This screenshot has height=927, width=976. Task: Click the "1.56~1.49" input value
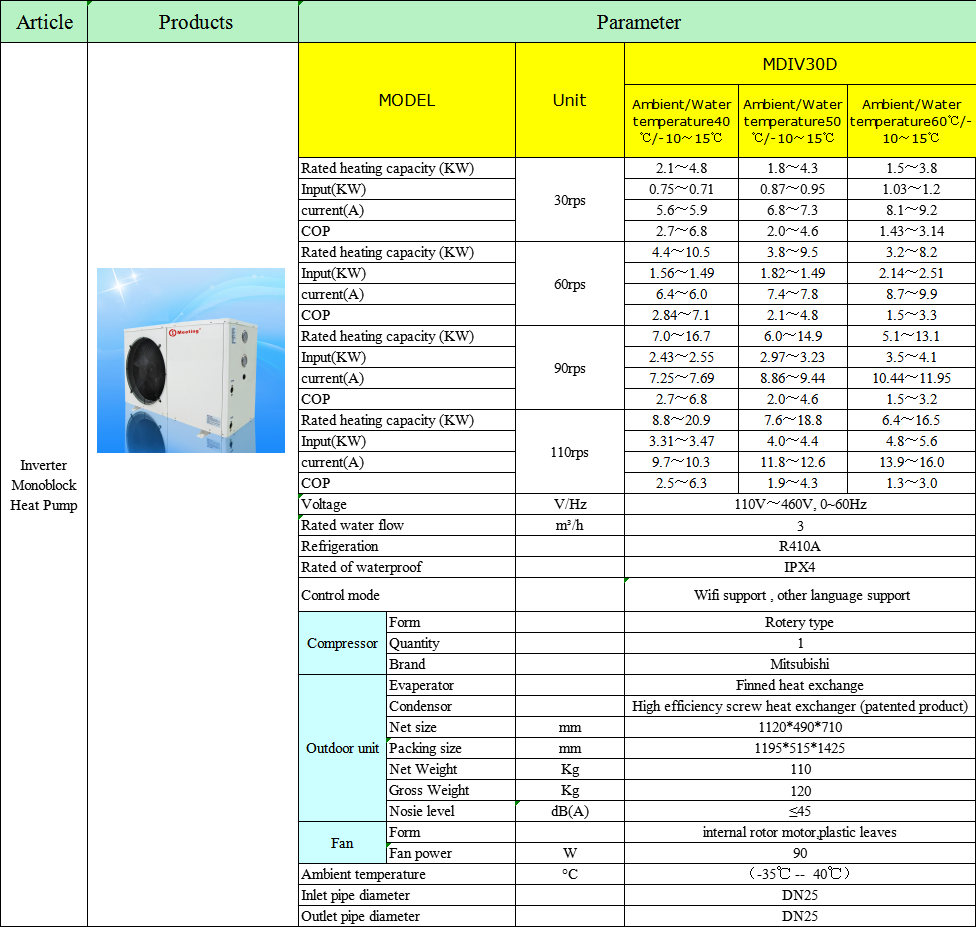(682, 273)
